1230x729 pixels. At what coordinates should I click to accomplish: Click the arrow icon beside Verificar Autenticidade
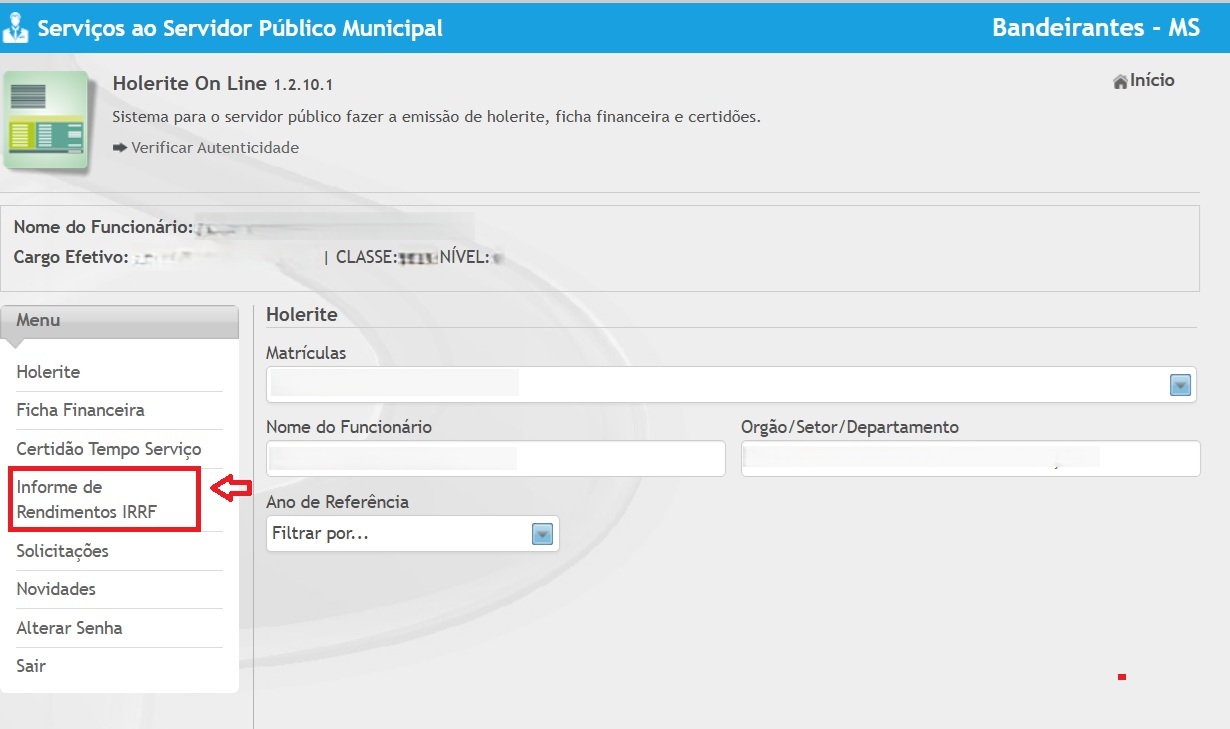[x=120, y=148]
